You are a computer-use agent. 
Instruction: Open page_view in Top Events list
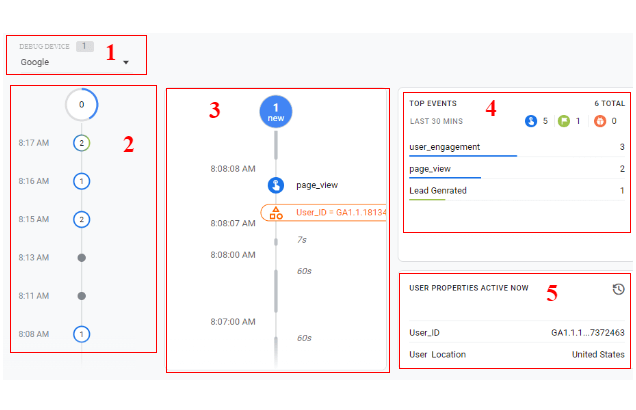tap(517, 169)
